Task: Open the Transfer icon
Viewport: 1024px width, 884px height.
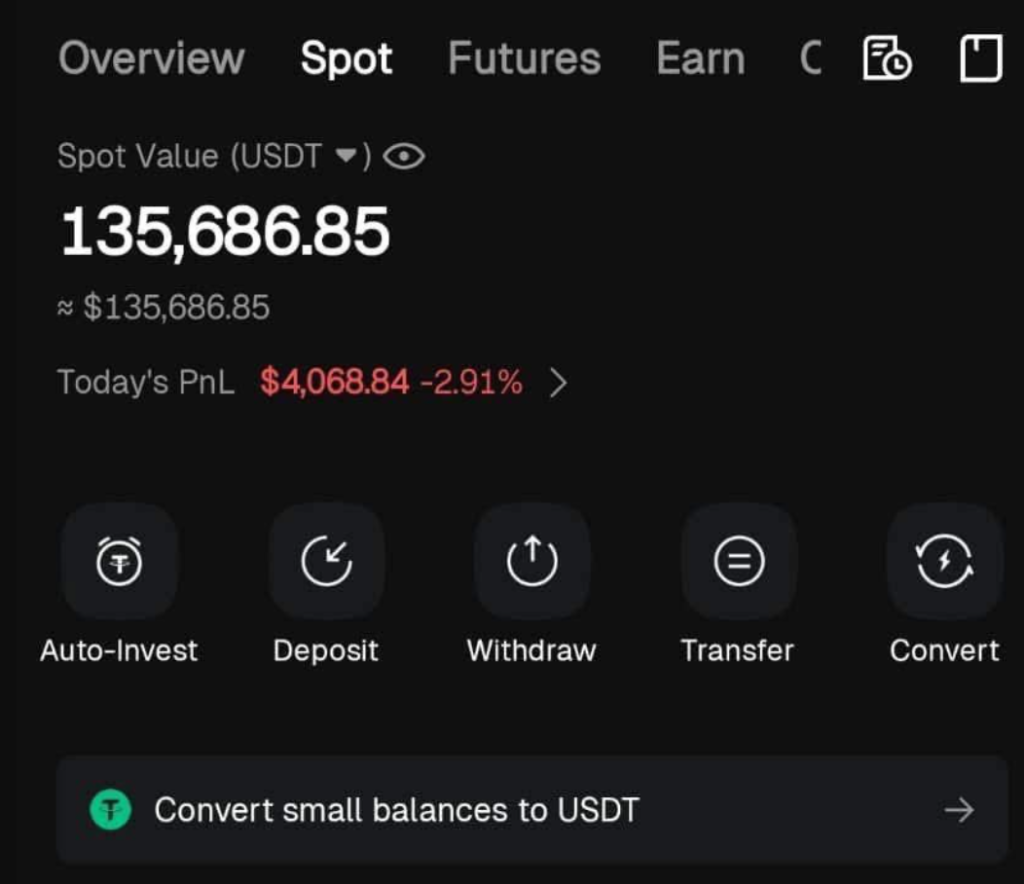Action: pos(739,562)
